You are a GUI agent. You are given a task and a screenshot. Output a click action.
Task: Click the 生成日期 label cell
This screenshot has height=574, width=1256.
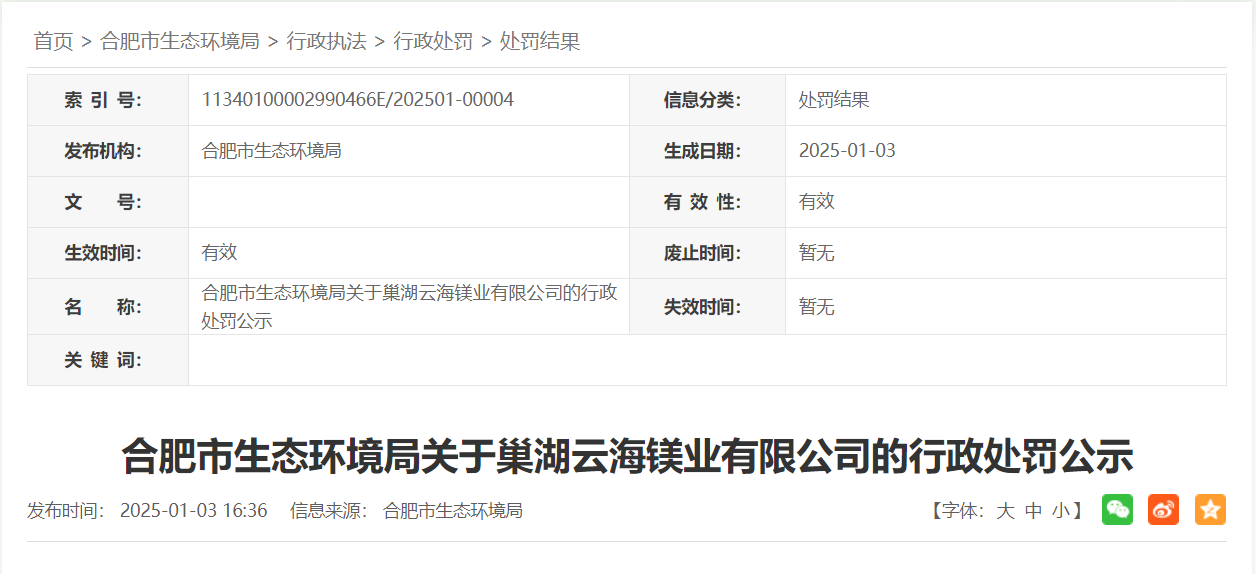[707, 151]
